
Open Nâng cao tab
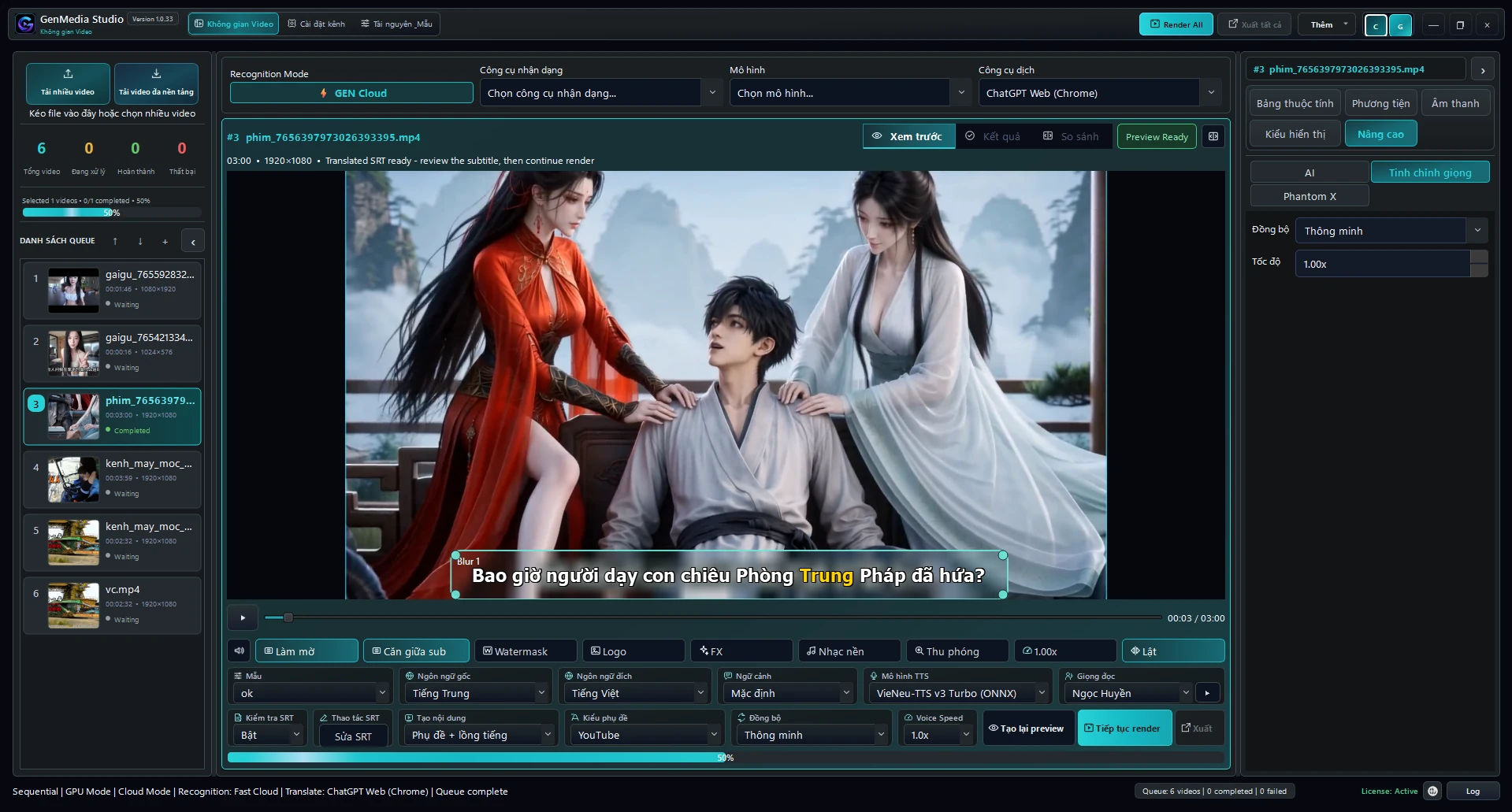click(1380, 134)
